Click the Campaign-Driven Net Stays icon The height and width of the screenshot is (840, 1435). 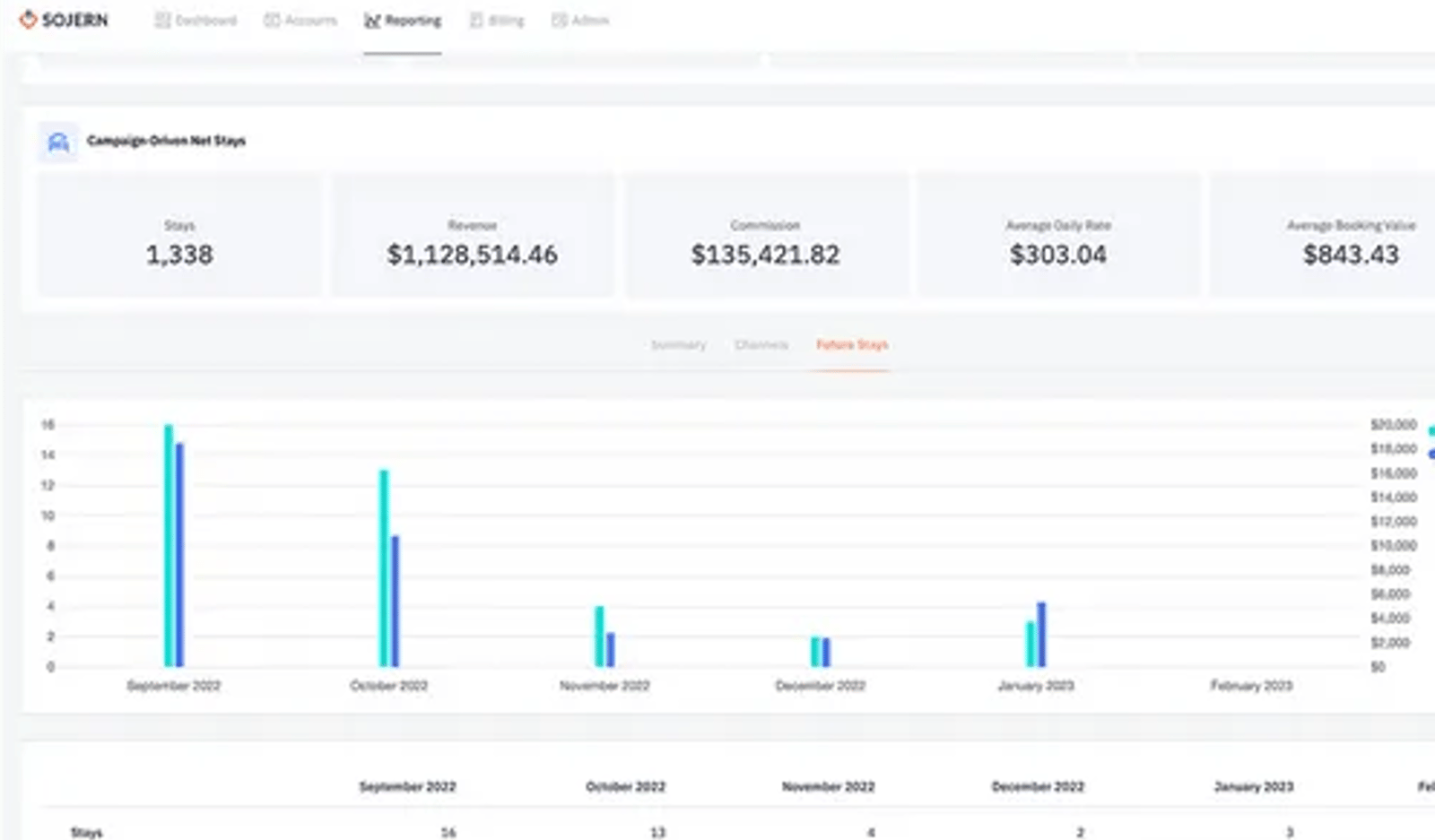(x=58, y=142)
